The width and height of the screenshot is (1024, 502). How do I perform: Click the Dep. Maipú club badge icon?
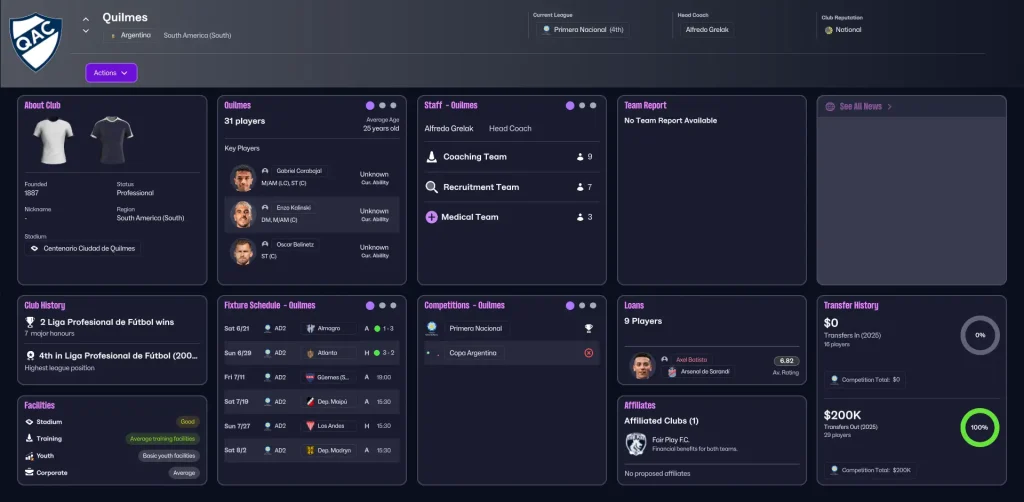[311, 401]
